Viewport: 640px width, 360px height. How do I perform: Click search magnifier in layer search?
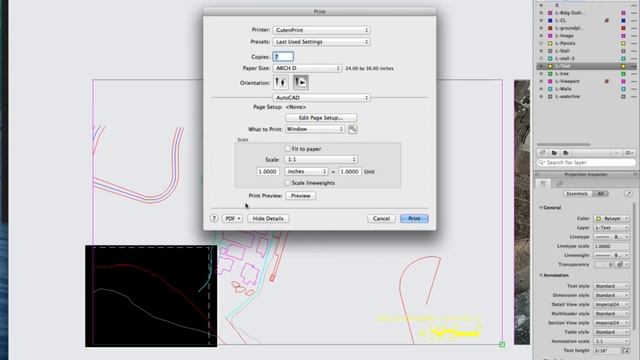click(542, 162)
